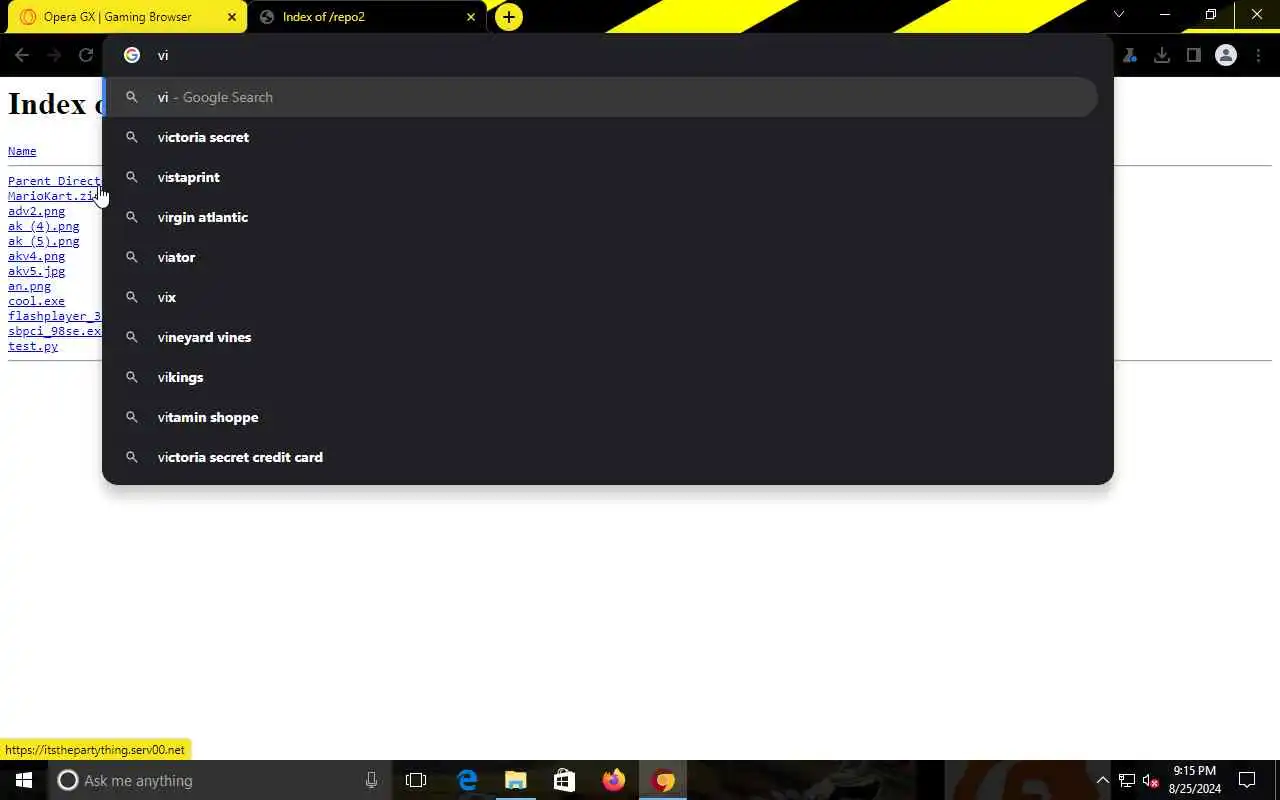Click the active browser taskbar icon

coord(663,780)
